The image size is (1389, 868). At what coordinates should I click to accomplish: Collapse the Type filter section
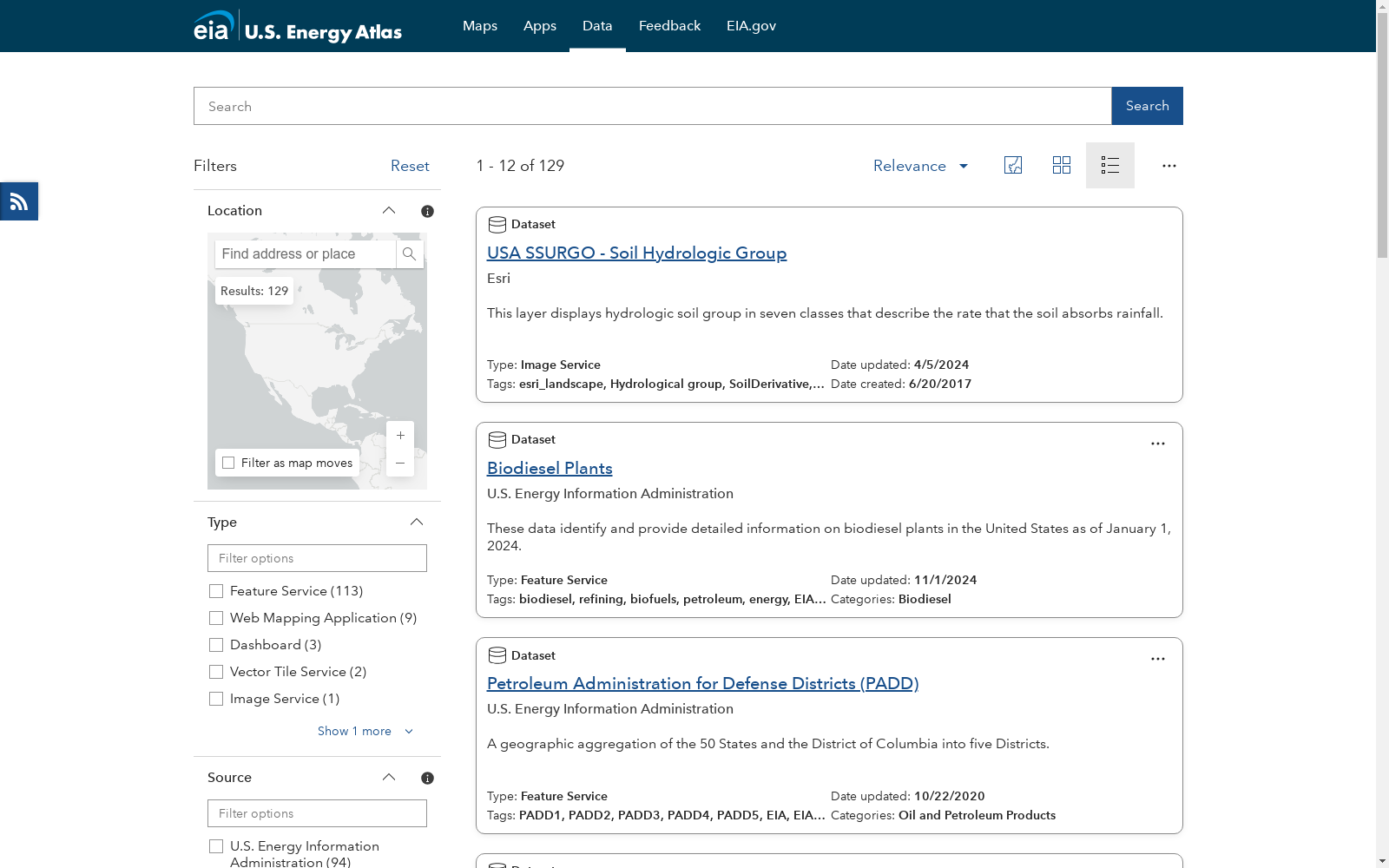[x=417, y=522]
